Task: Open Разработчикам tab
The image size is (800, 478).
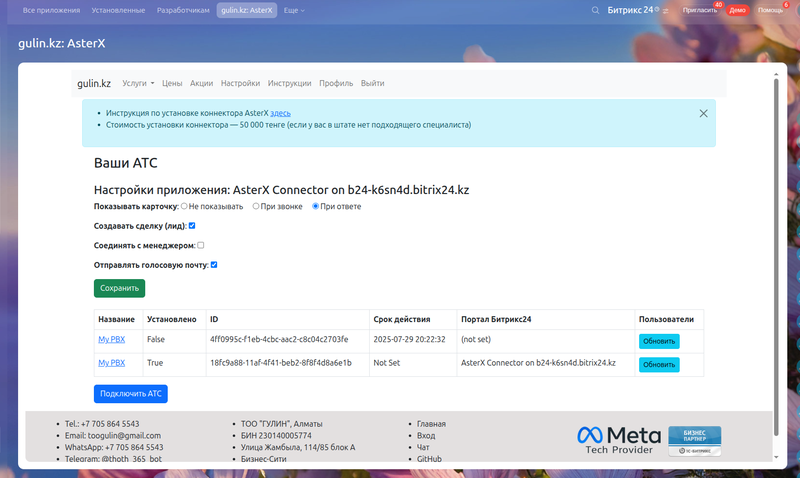Action: click(183, 10)
